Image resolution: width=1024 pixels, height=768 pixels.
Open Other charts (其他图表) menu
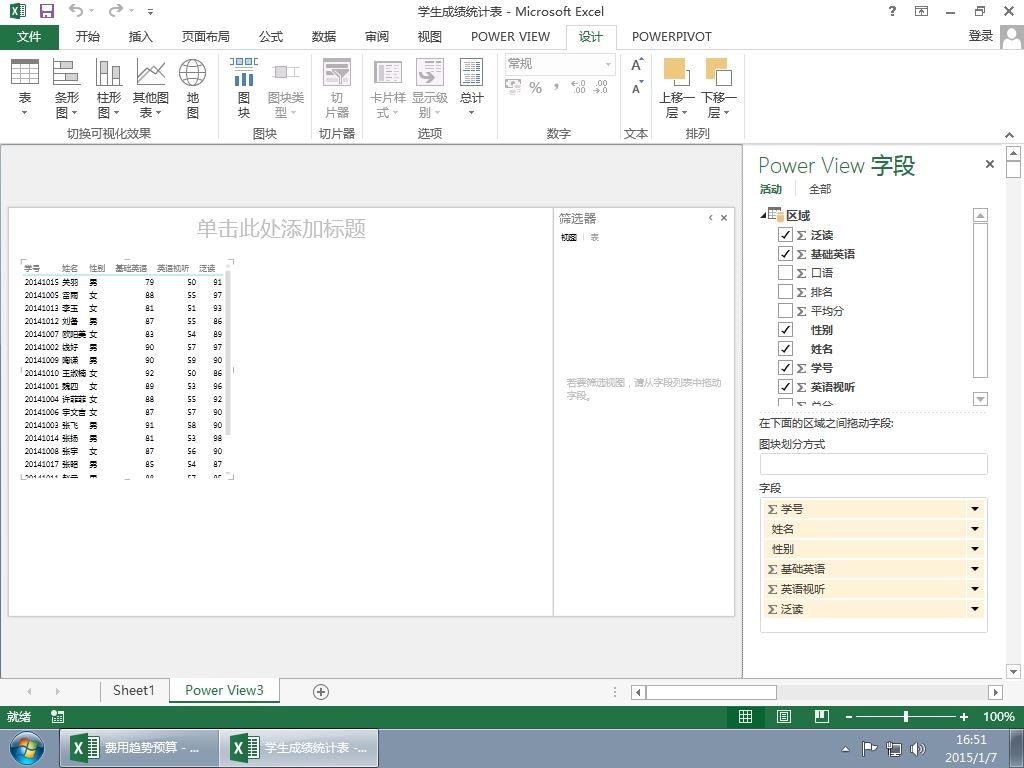tap(150, 88)
